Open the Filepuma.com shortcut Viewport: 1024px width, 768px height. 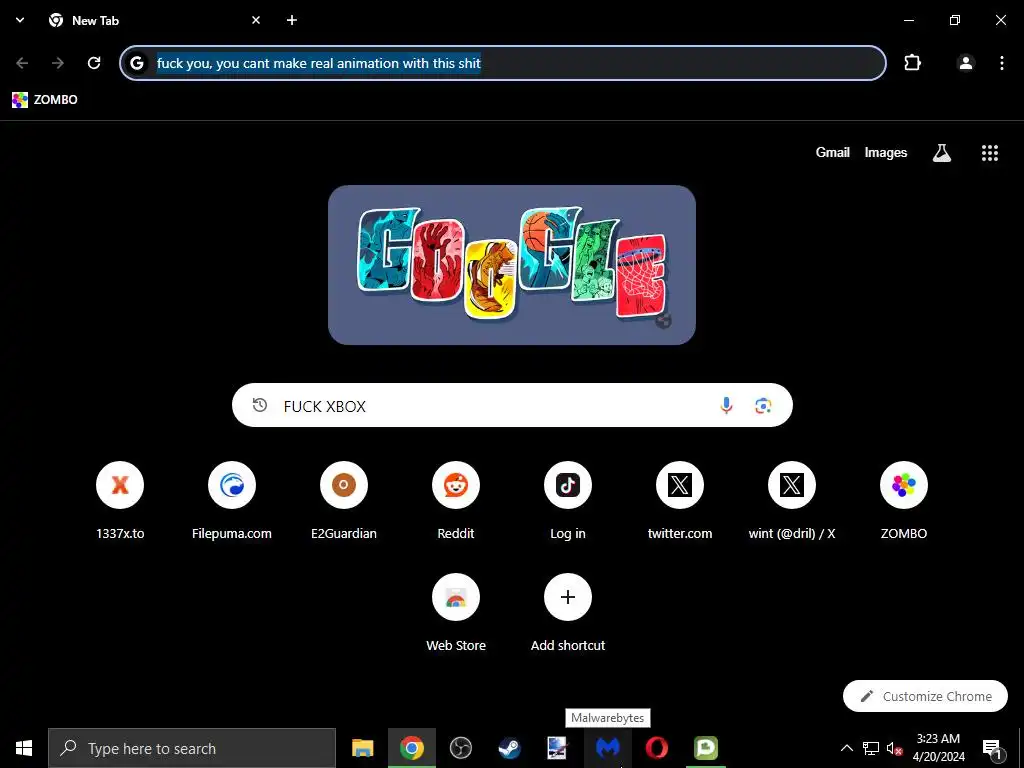click(x=232, y=501)
